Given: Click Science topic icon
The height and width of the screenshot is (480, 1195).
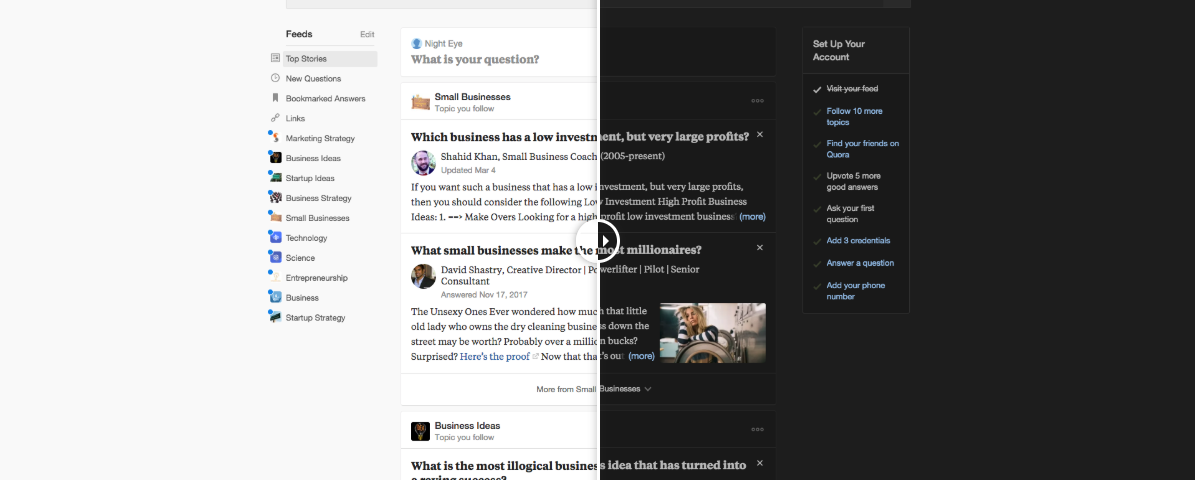Looking at the screenshot, I should click(275, 258).
